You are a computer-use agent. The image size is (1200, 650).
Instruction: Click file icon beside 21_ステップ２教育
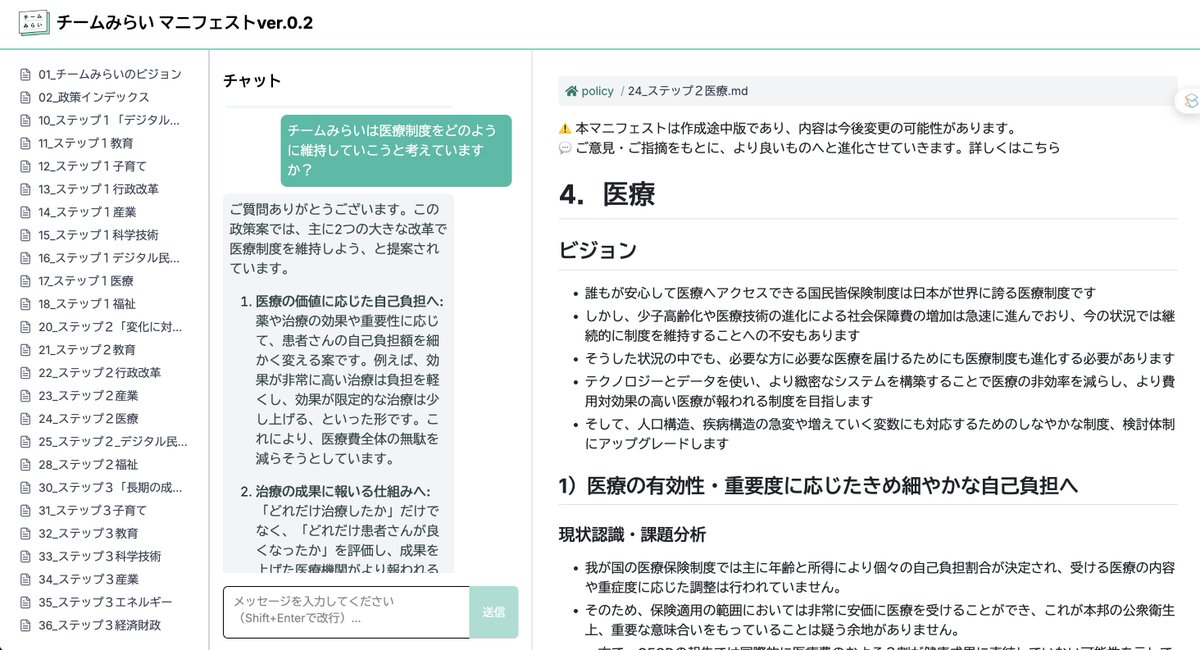[26, 350]
